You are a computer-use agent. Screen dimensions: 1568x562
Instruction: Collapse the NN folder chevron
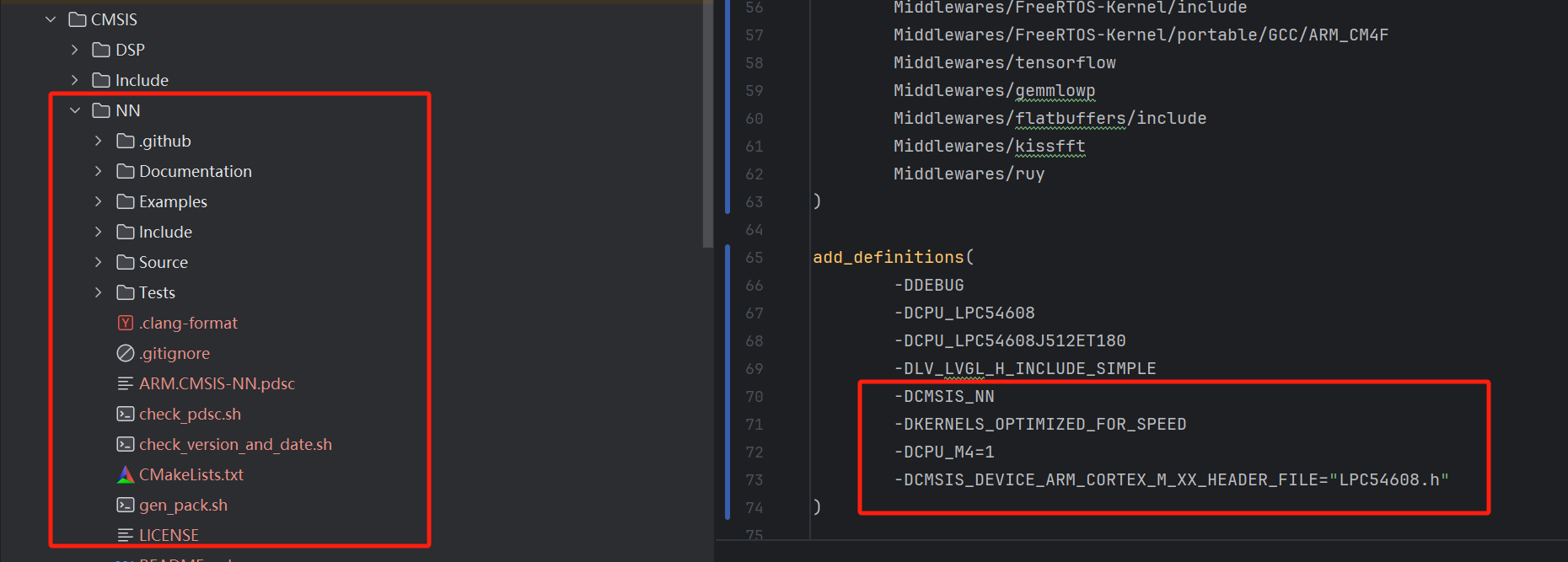(x=75, y=110)
